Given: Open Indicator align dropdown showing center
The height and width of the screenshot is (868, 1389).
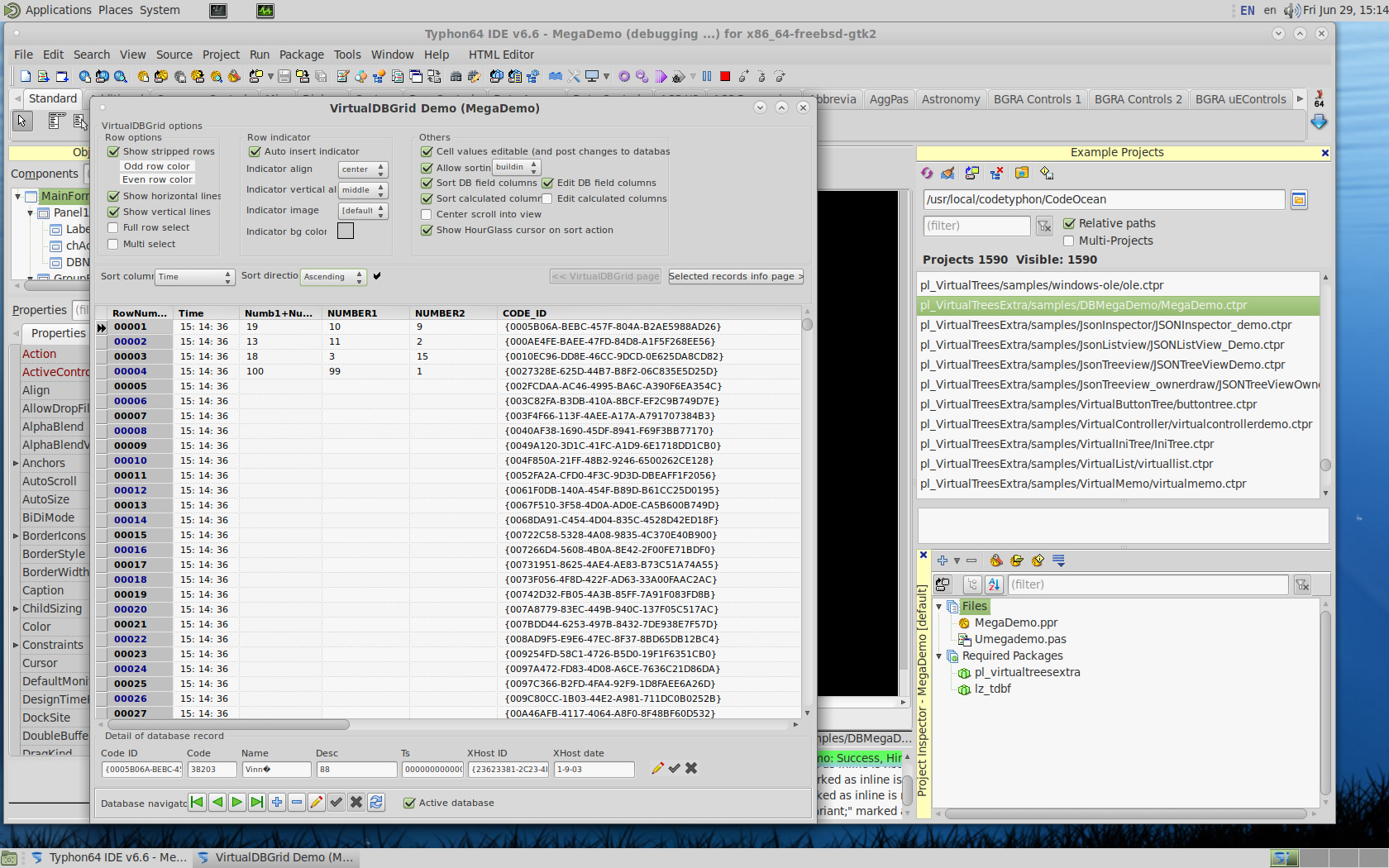Looking at the screenshot, I should (363, 169).
